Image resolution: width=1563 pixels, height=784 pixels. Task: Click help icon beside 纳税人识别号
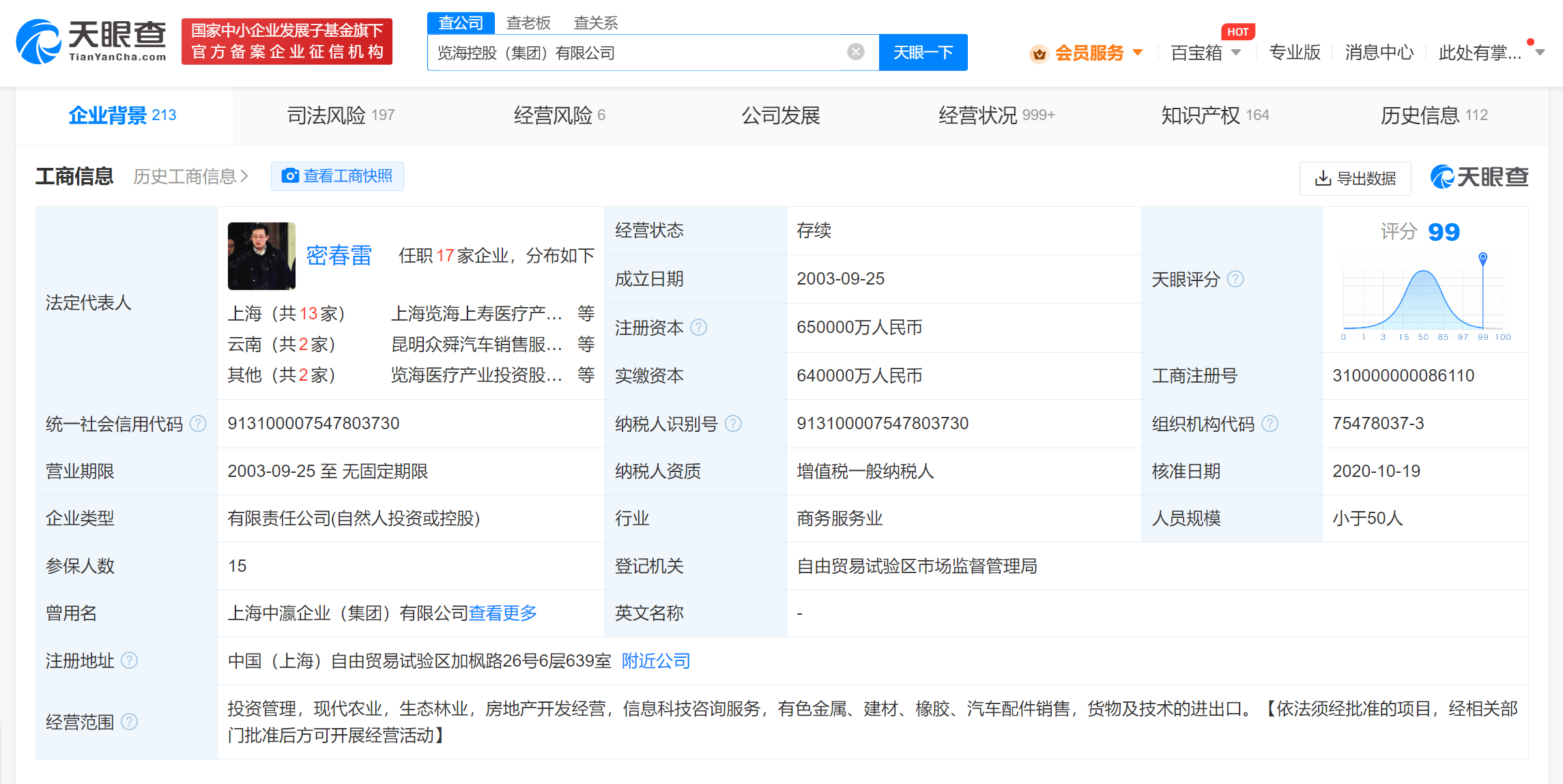tap(733, 424)
